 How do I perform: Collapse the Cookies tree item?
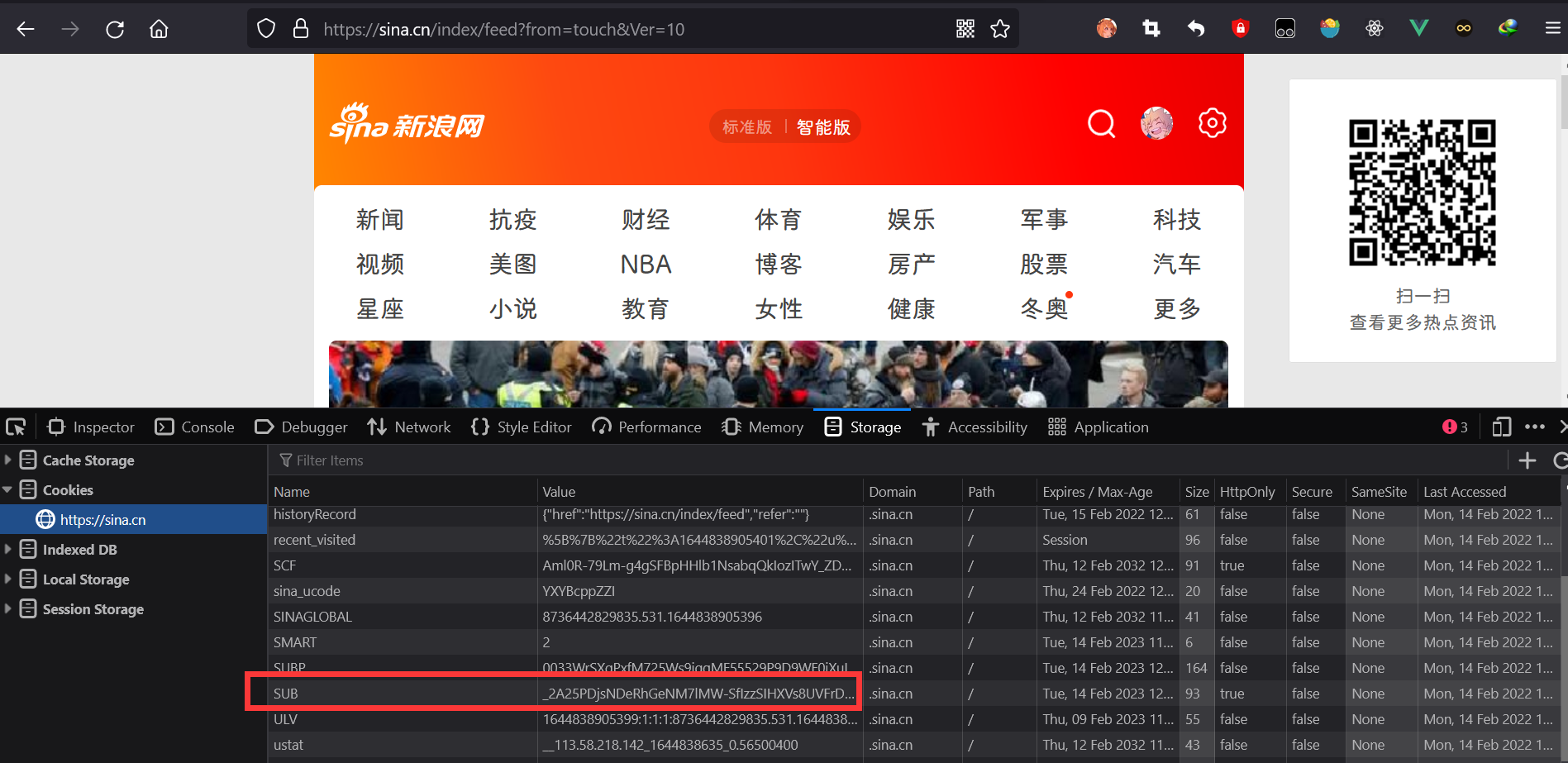click(10, 489)
